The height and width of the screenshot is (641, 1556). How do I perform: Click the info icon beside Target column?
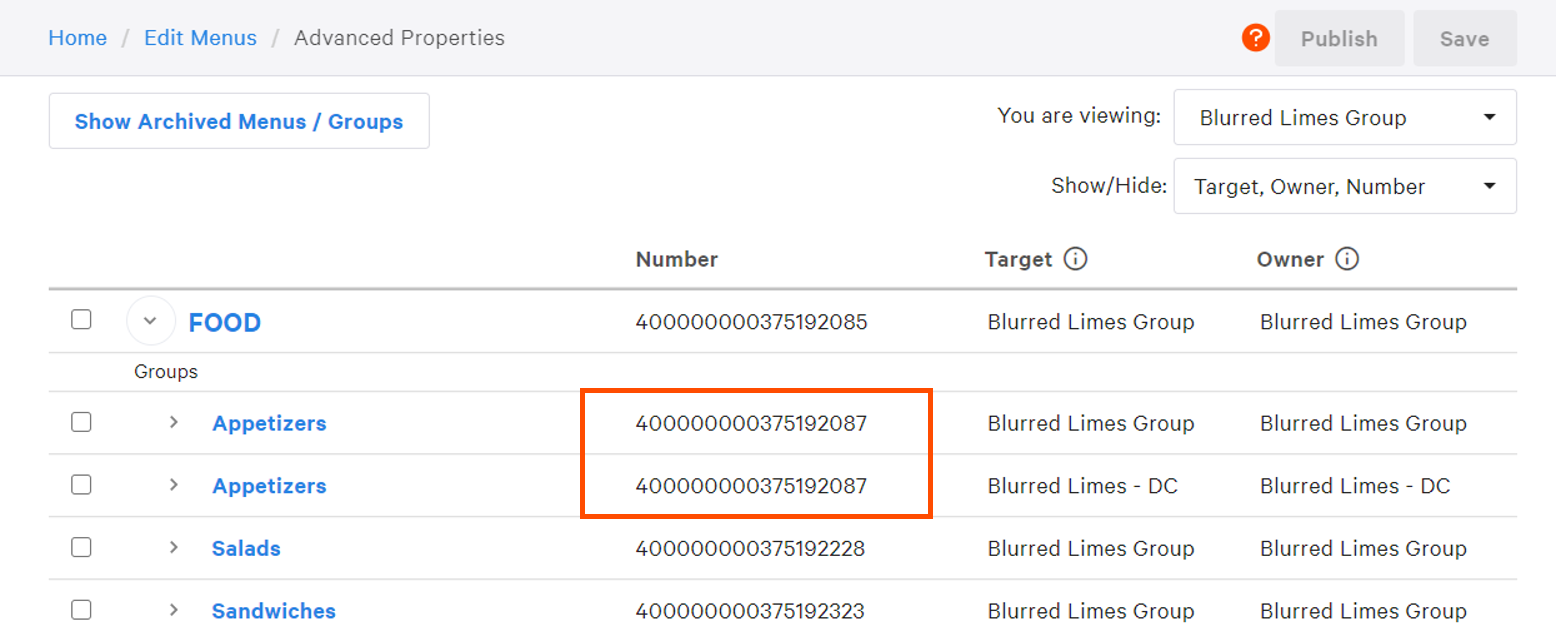tap(1076, 258)
